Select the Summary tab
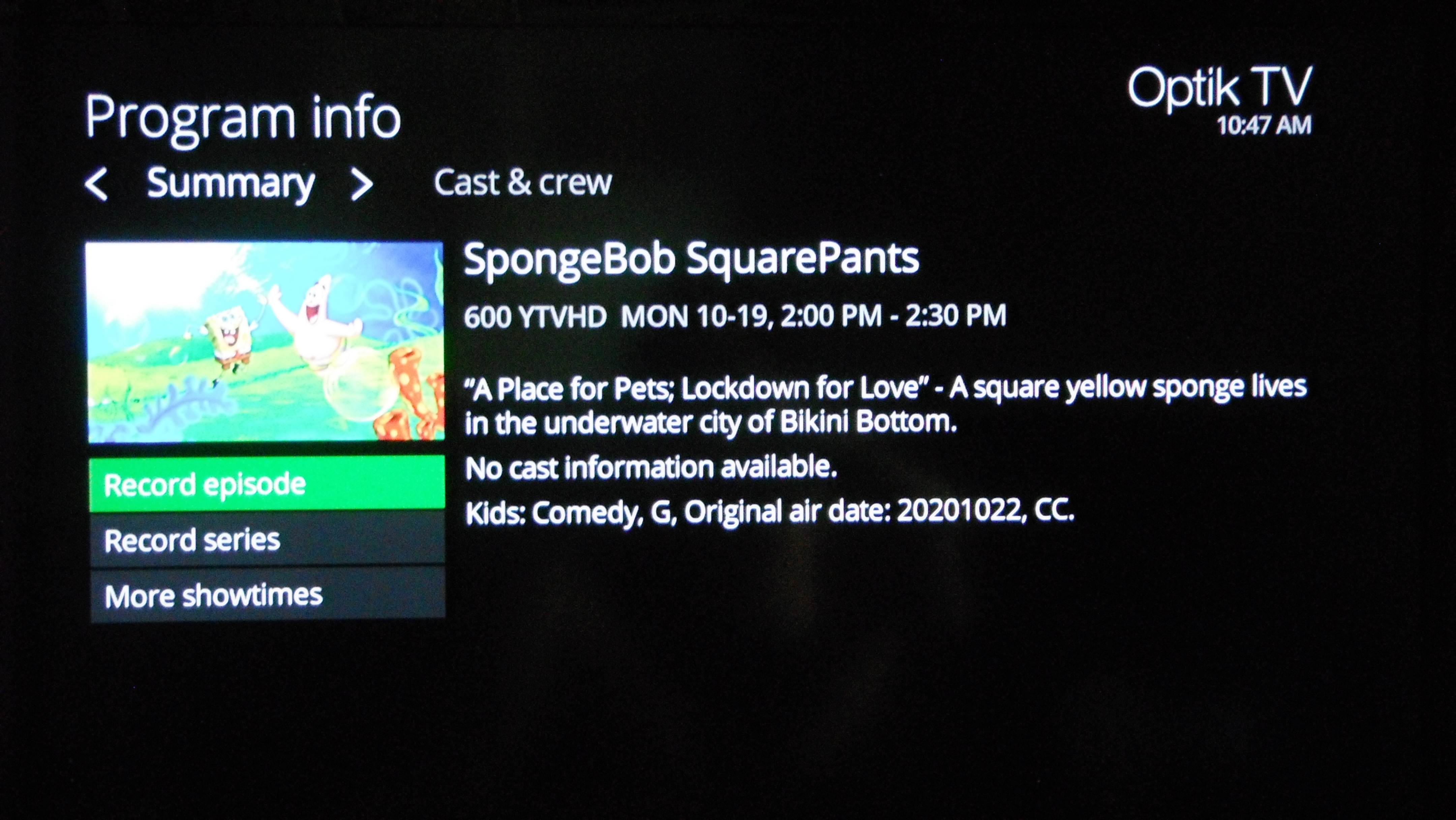The height and width of the screenshot is (820, 1456). 231,184
